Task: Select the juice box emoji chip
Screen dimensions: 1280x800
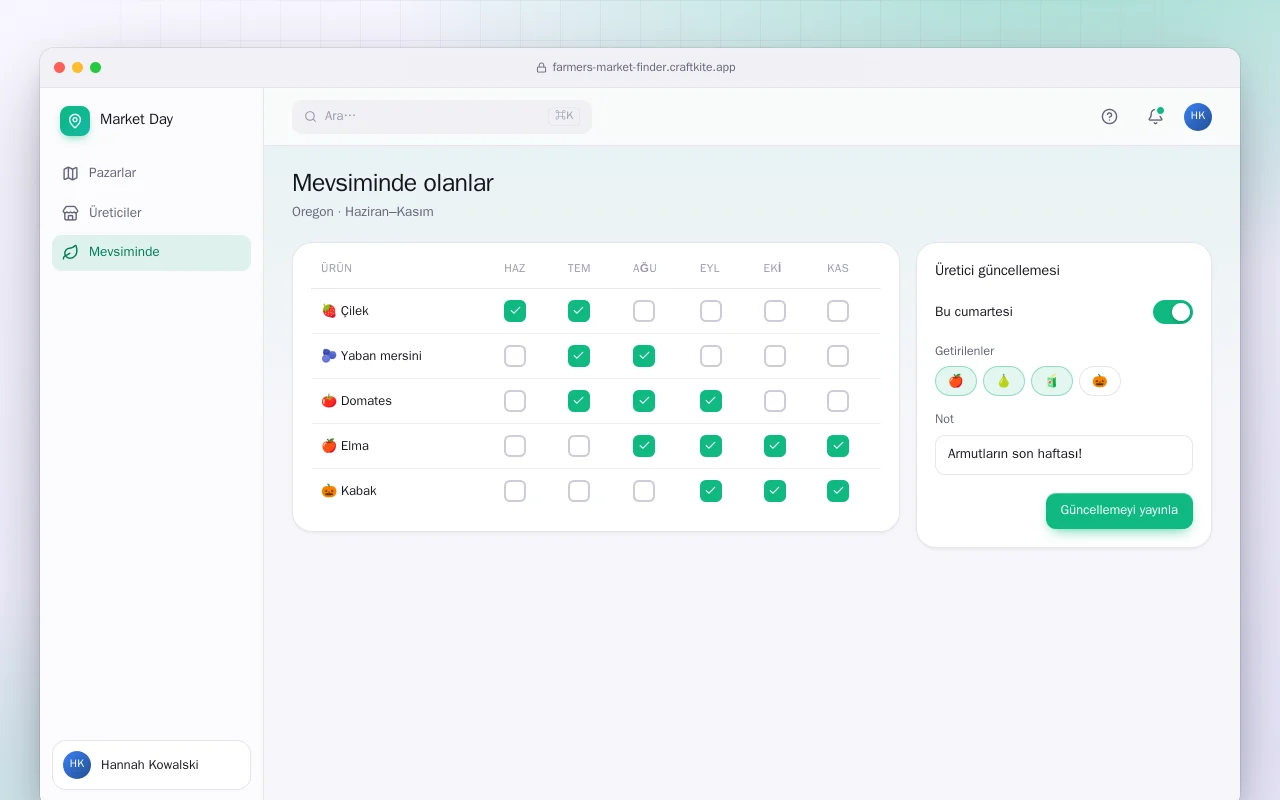Action: 1052,381
